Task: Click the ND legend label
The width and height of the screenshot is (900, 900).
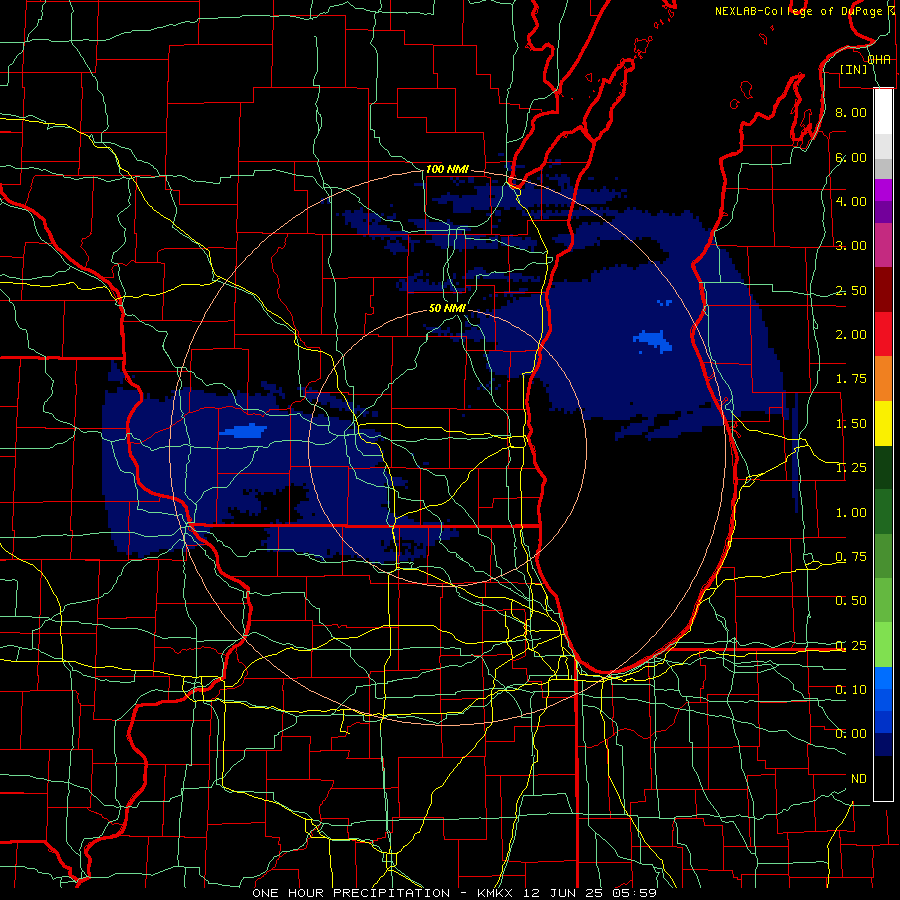Action: pyautogui.click(x=859, y=779)
